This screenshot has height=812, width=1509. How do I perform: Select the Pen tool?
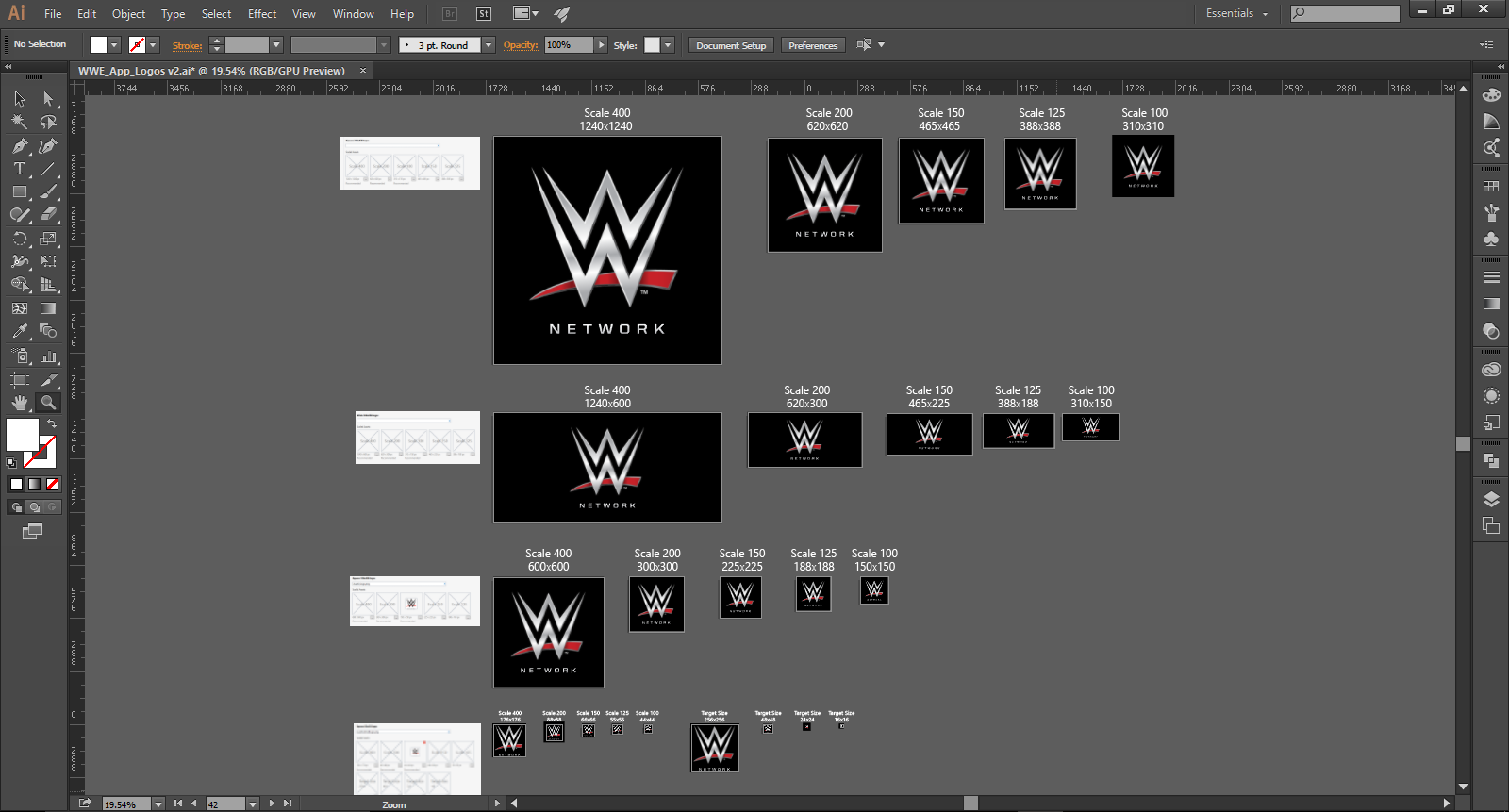coord(20,146)
